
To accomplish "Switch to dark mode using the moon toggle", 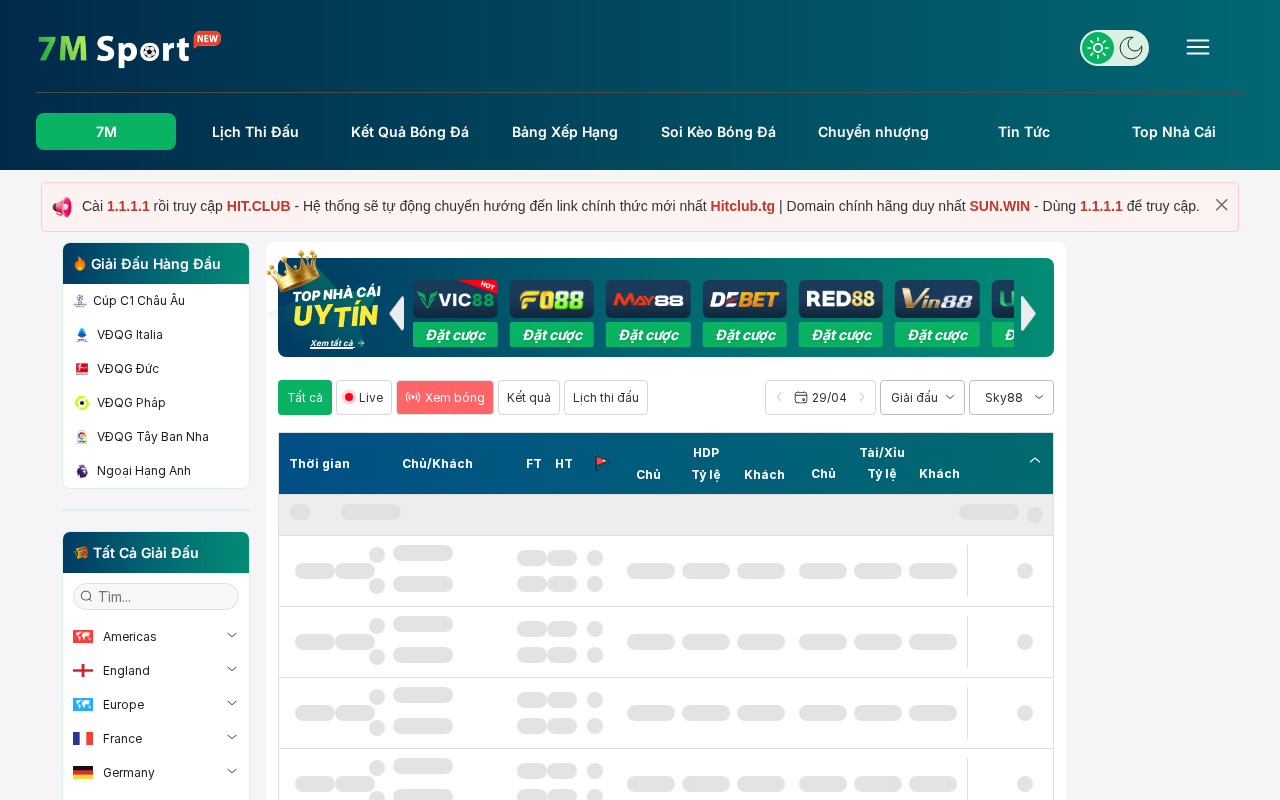I will pos(1131,48).
